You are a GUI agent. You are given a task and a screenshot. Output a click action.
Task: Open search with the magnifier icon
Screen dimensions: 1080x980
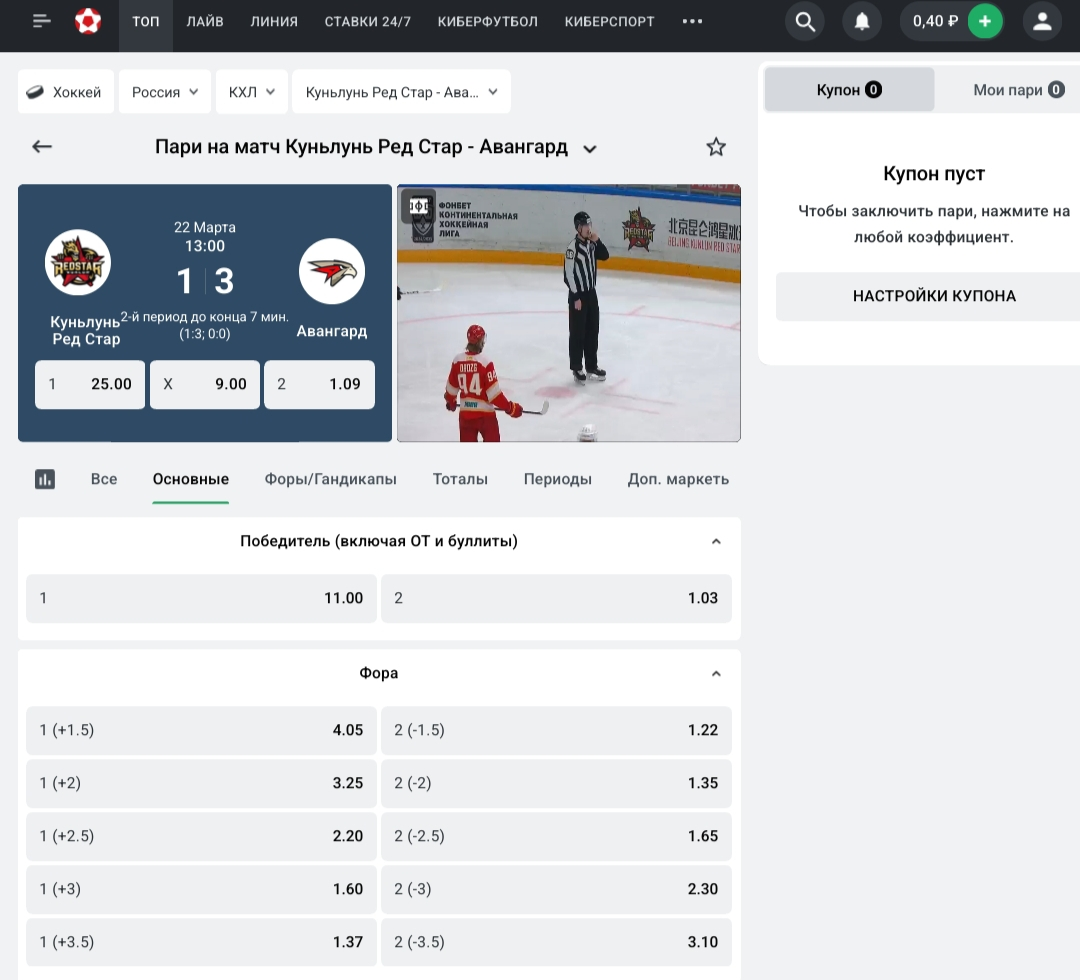pos(804,21)
